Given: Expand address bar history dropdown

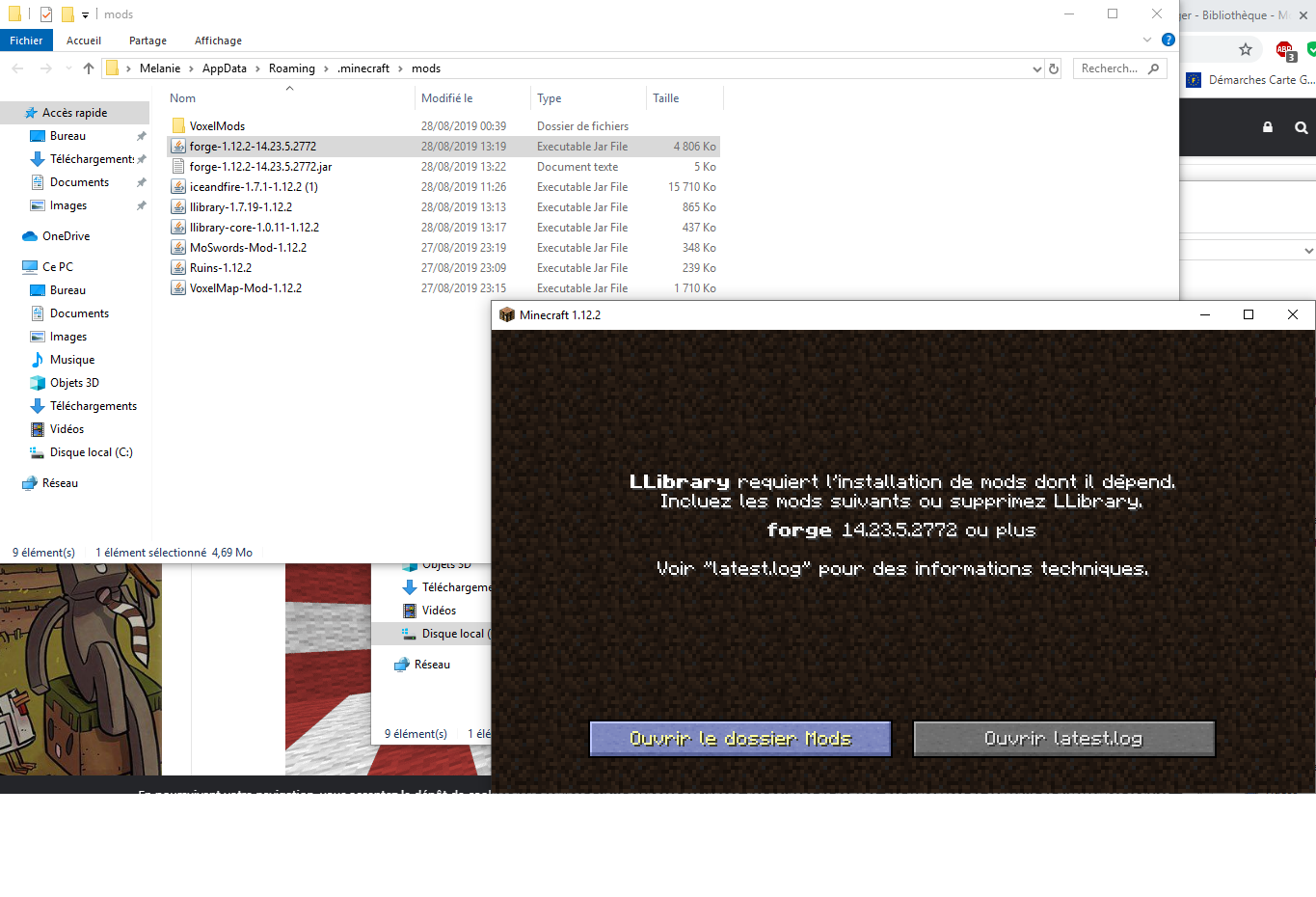Looking at the screenshot, I should pyautogui.click(x=1036, y=68).
